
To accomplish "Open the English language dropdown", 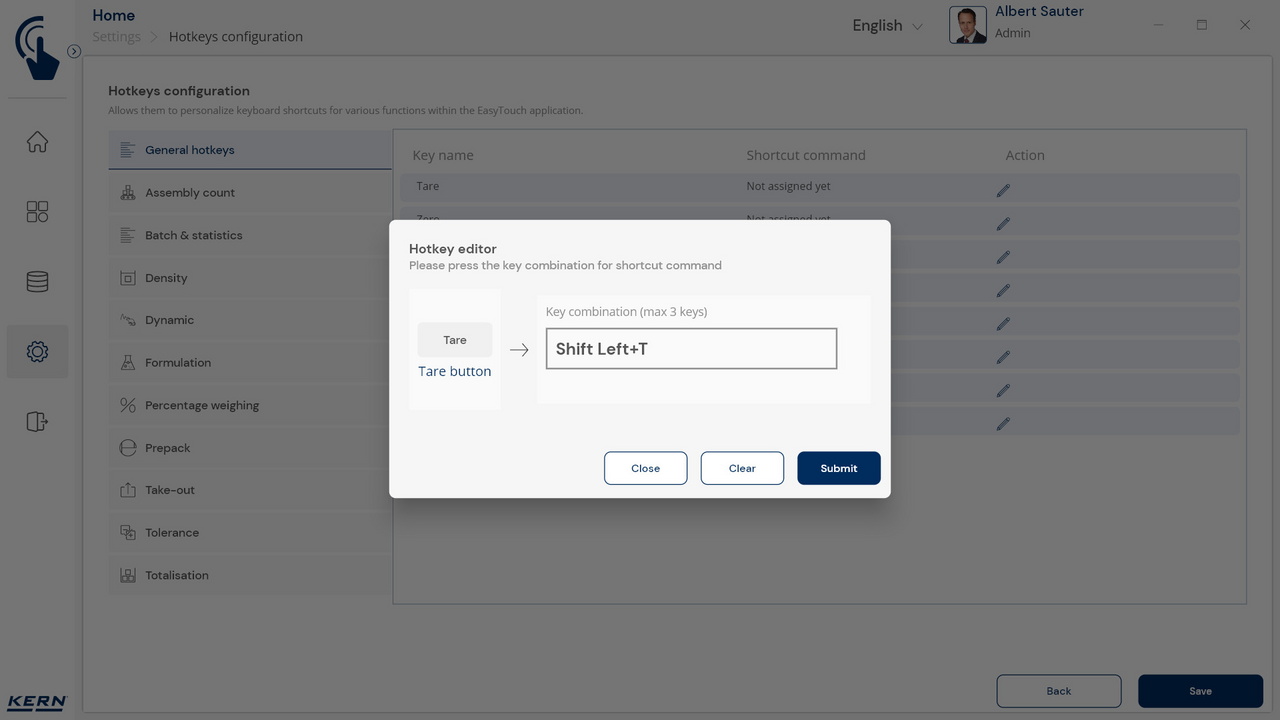I will pyautogui.click(x=887, y=26).
